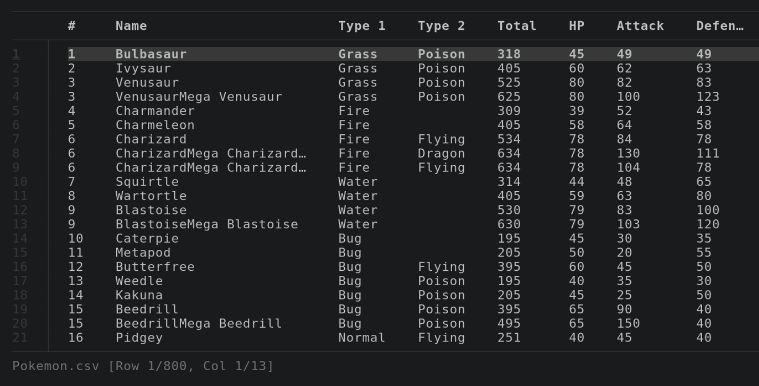The image size is (759, 386).
Task: Click the Total value 530
Action: pos(509,210)
